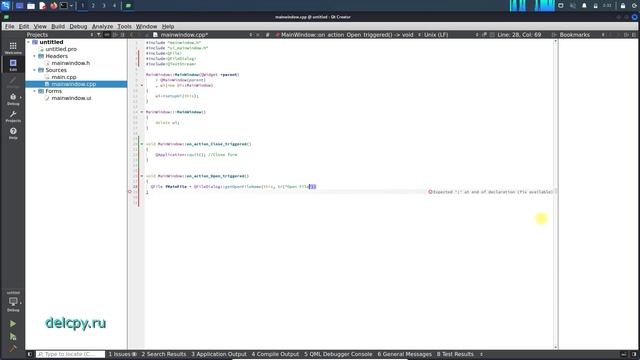
Task: Click the notifications bell in the system tray
Action: [x=584, y=6]
